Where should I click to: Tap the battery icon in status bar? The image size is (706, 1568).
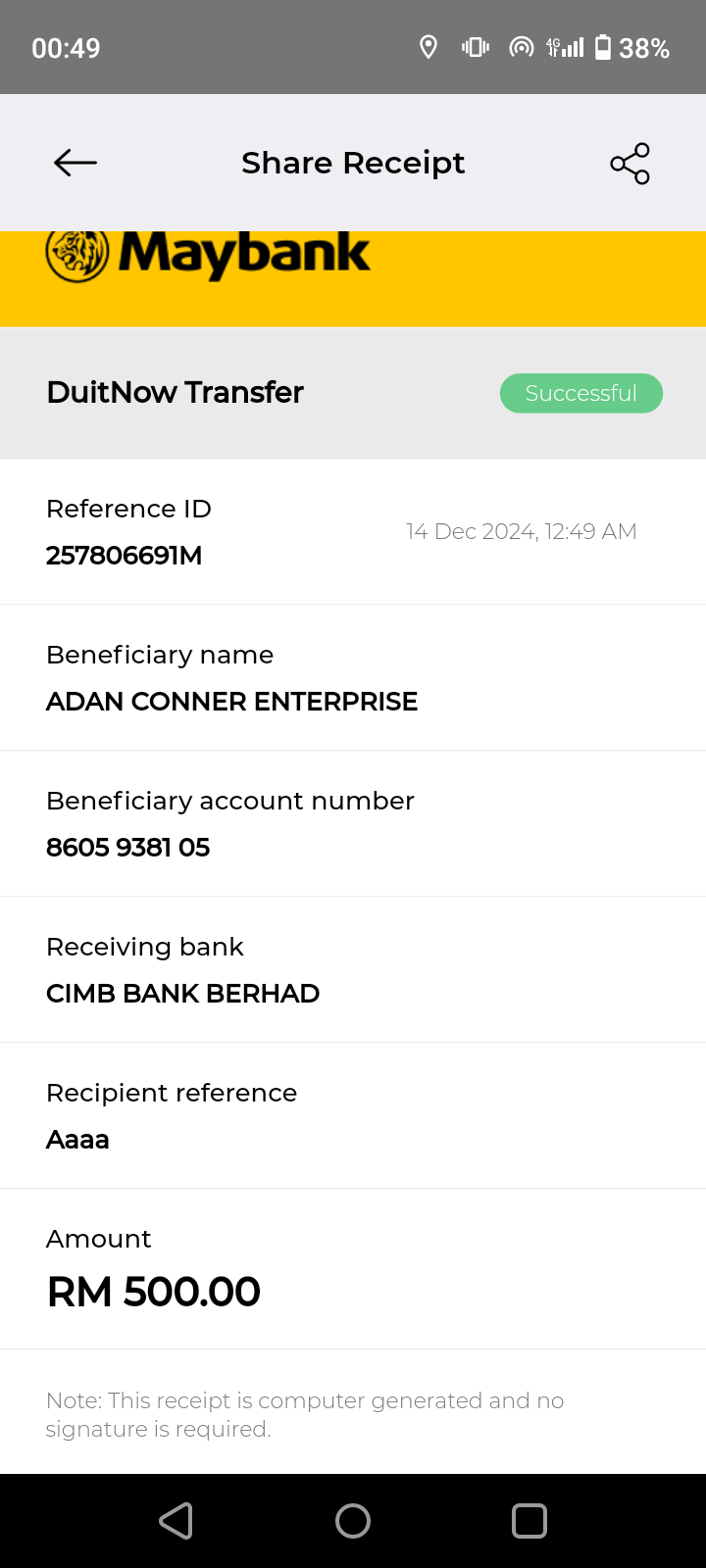603,47
